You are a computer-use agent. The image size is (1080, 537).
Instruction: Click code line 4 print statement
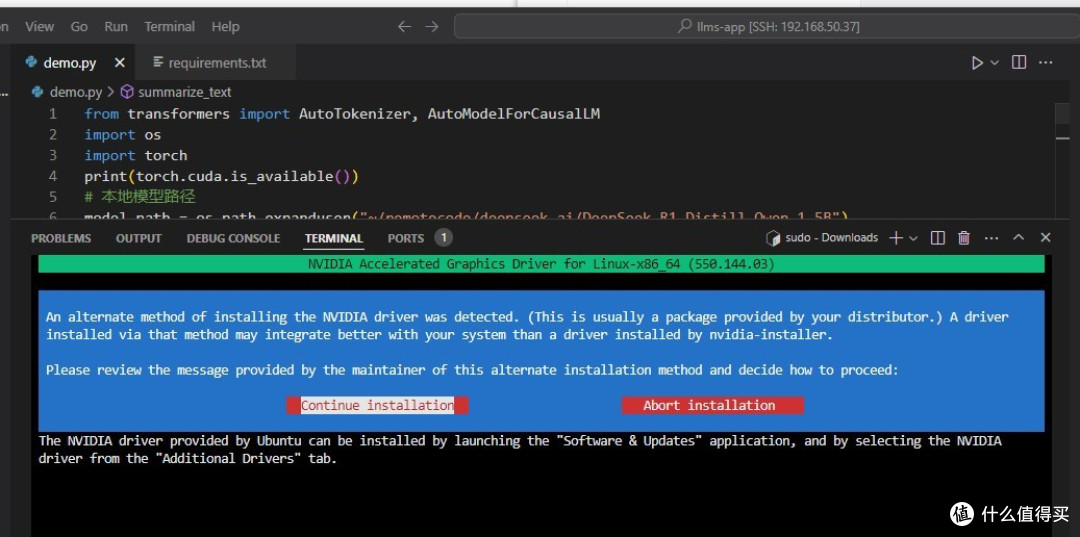pos(221,176)
